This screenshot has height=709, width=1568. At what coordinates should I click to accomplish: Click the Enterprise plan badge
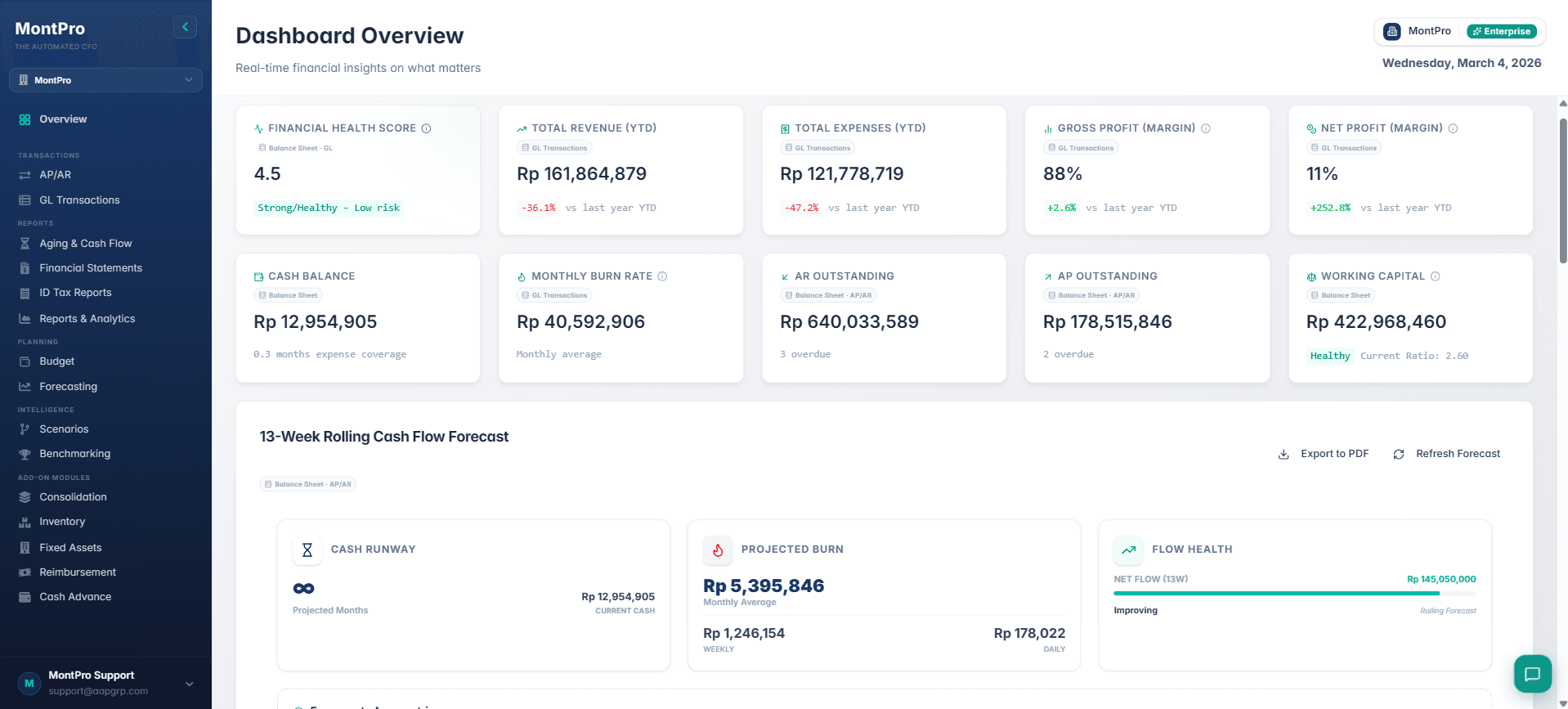point(1502,31)
